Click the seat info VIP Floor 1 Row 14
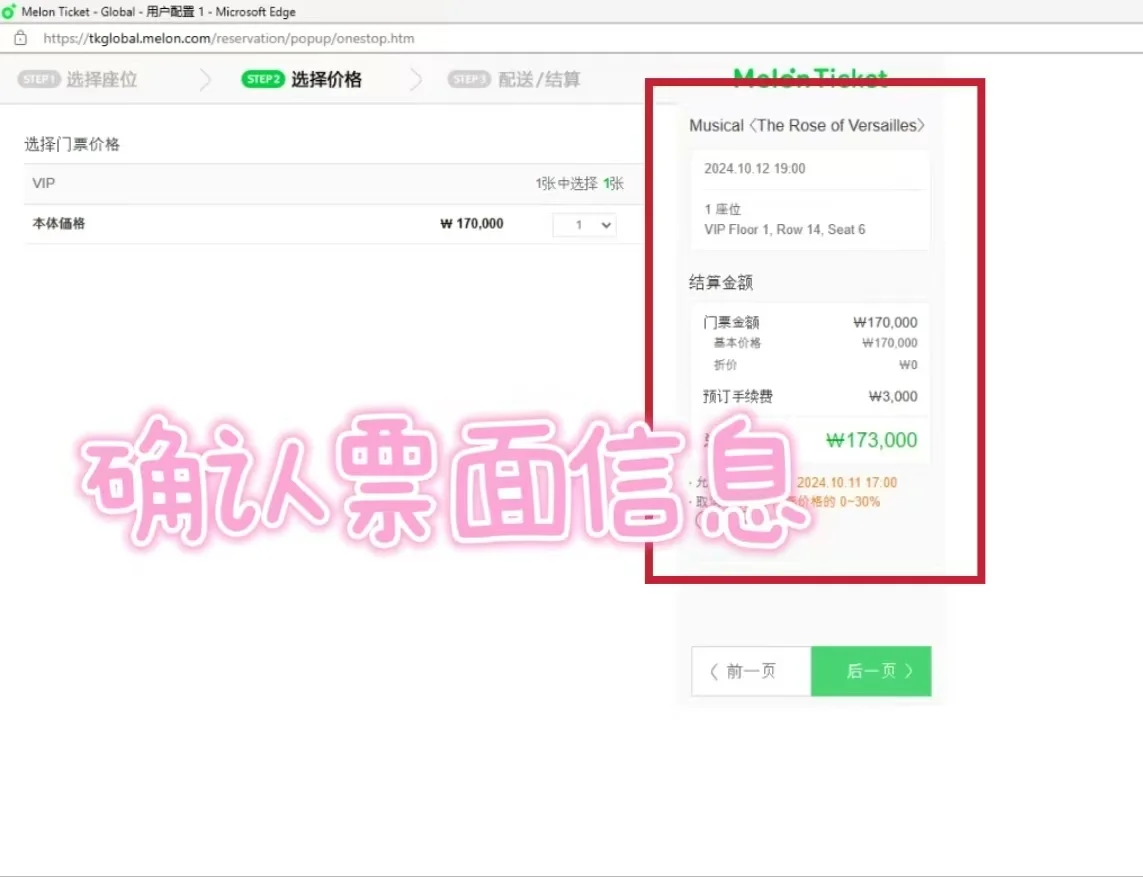 (x=787, y=228)
